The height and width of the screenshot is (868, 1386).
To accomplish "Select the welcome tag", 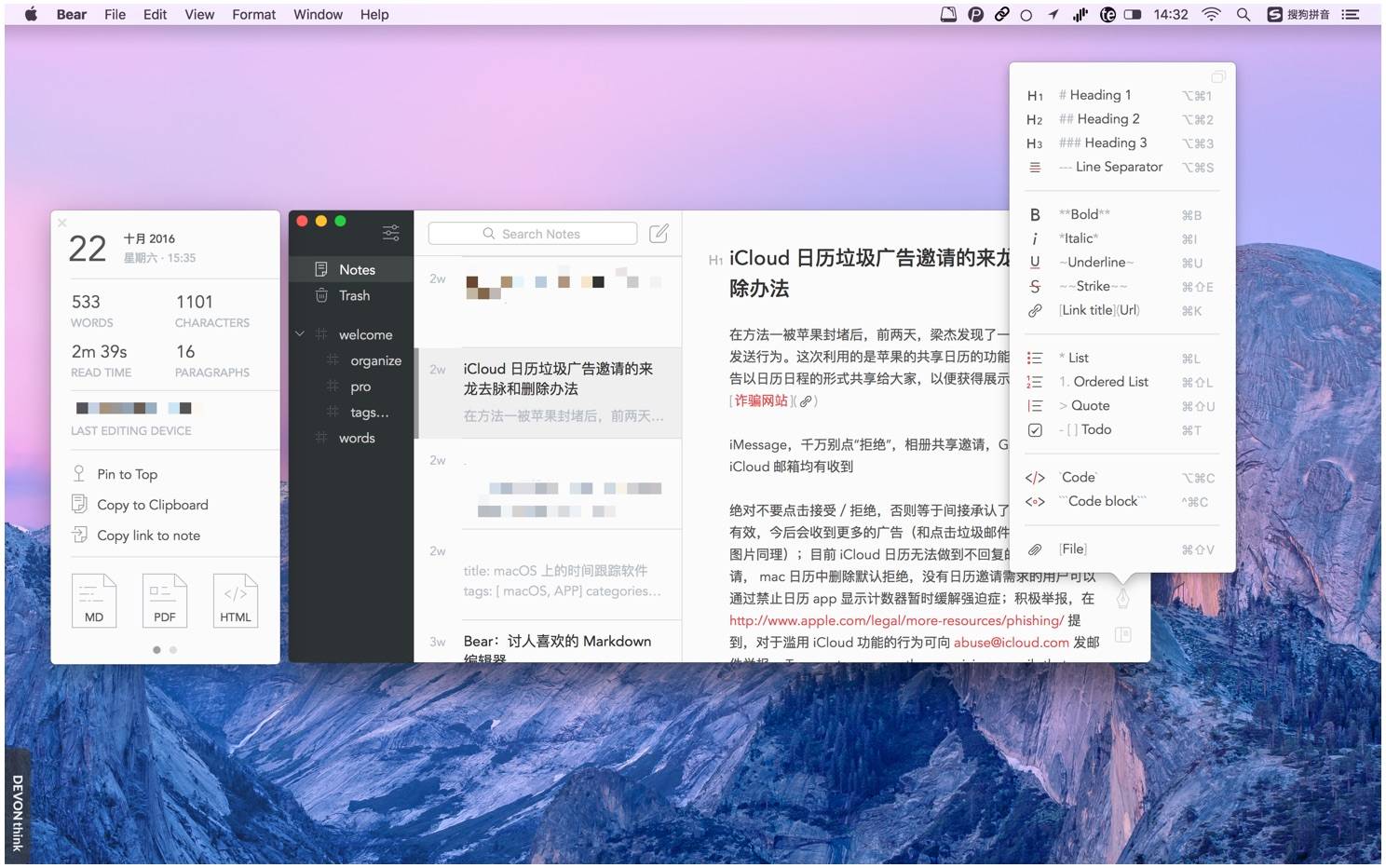I will pos(365,334).
